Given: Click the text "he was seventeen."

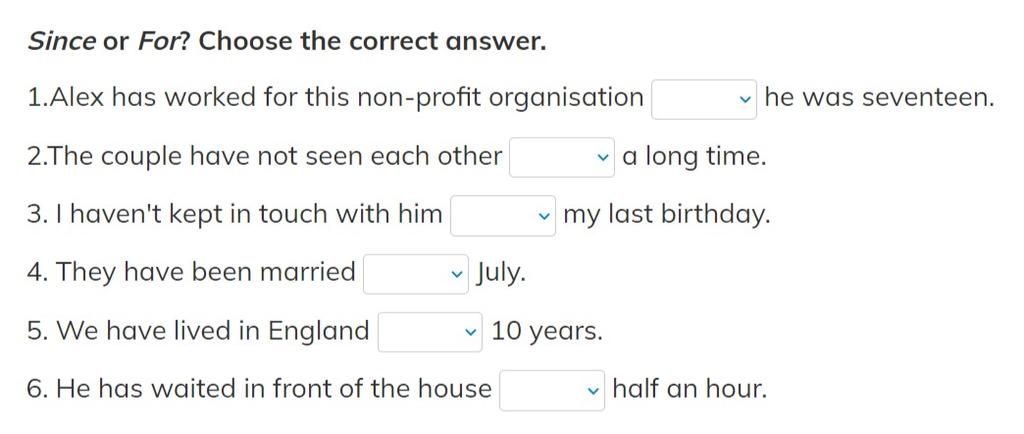Looking at the screenshot, I should click(879, 98).
